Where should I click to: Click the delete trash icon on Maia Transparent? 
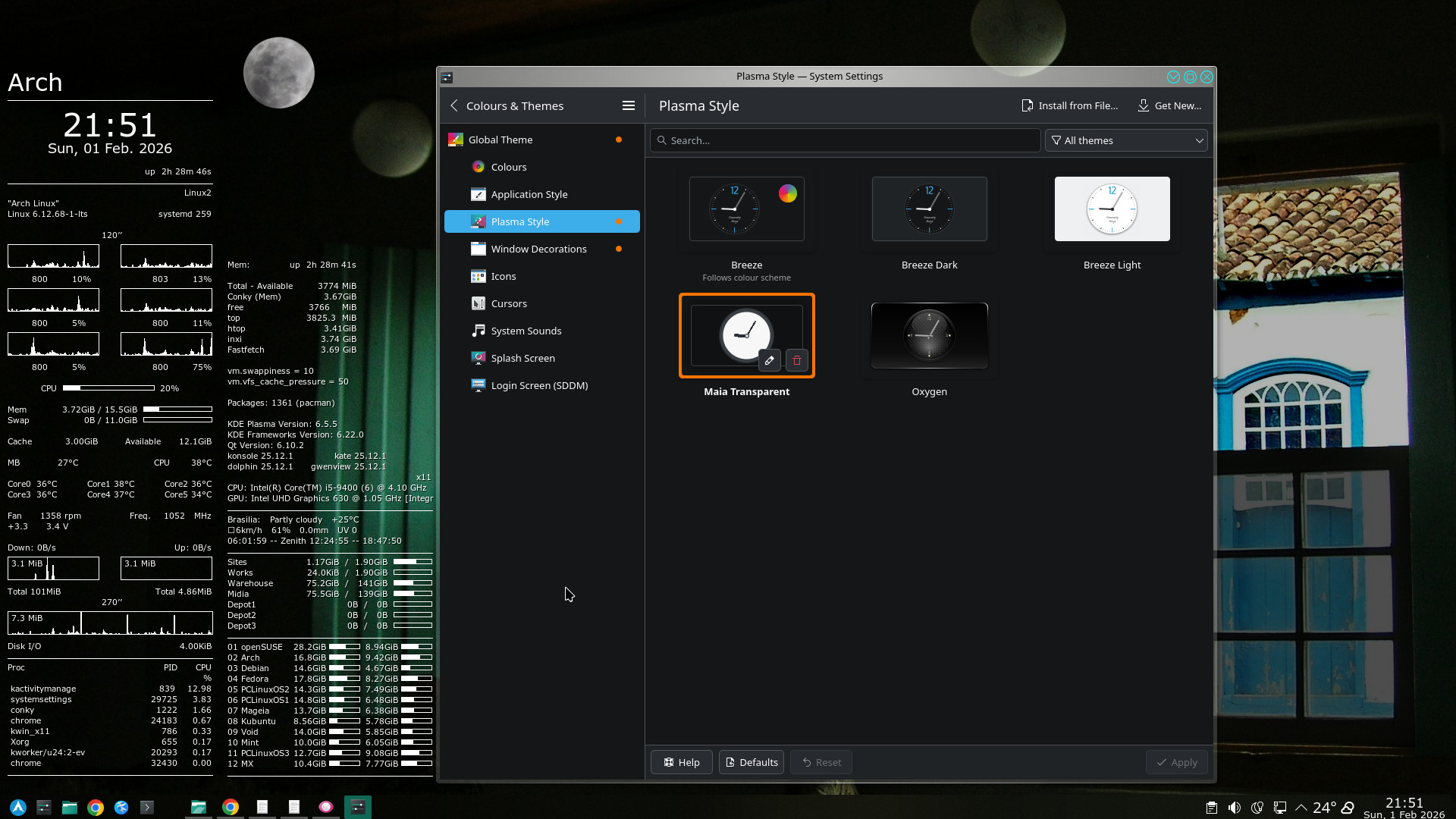coord(796,361)
